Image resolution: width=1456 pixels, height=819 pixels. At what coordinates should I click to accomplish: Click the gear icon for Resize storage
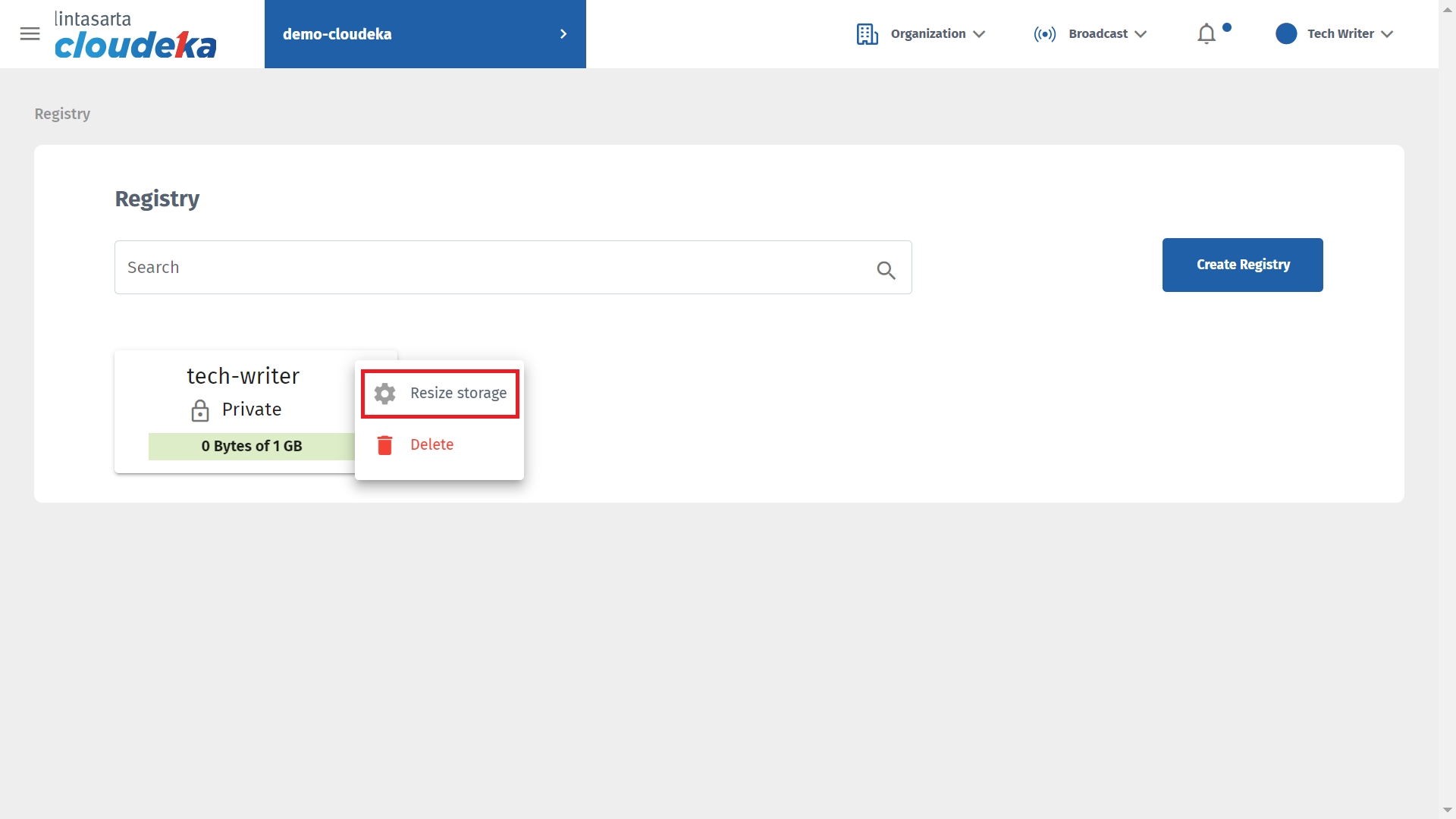point(384,394)
